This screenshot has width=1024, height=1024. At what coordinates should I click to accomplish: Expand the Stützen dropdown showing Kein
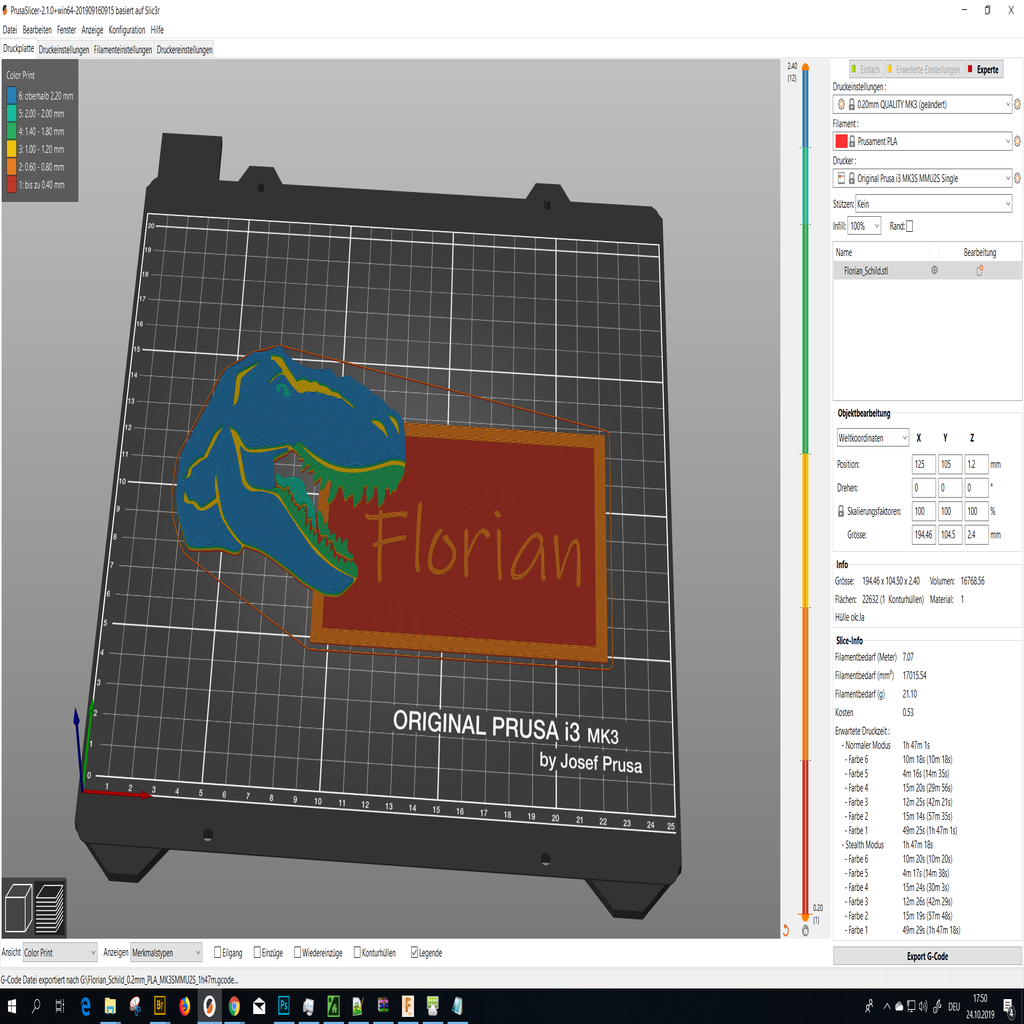point(1008,204)
